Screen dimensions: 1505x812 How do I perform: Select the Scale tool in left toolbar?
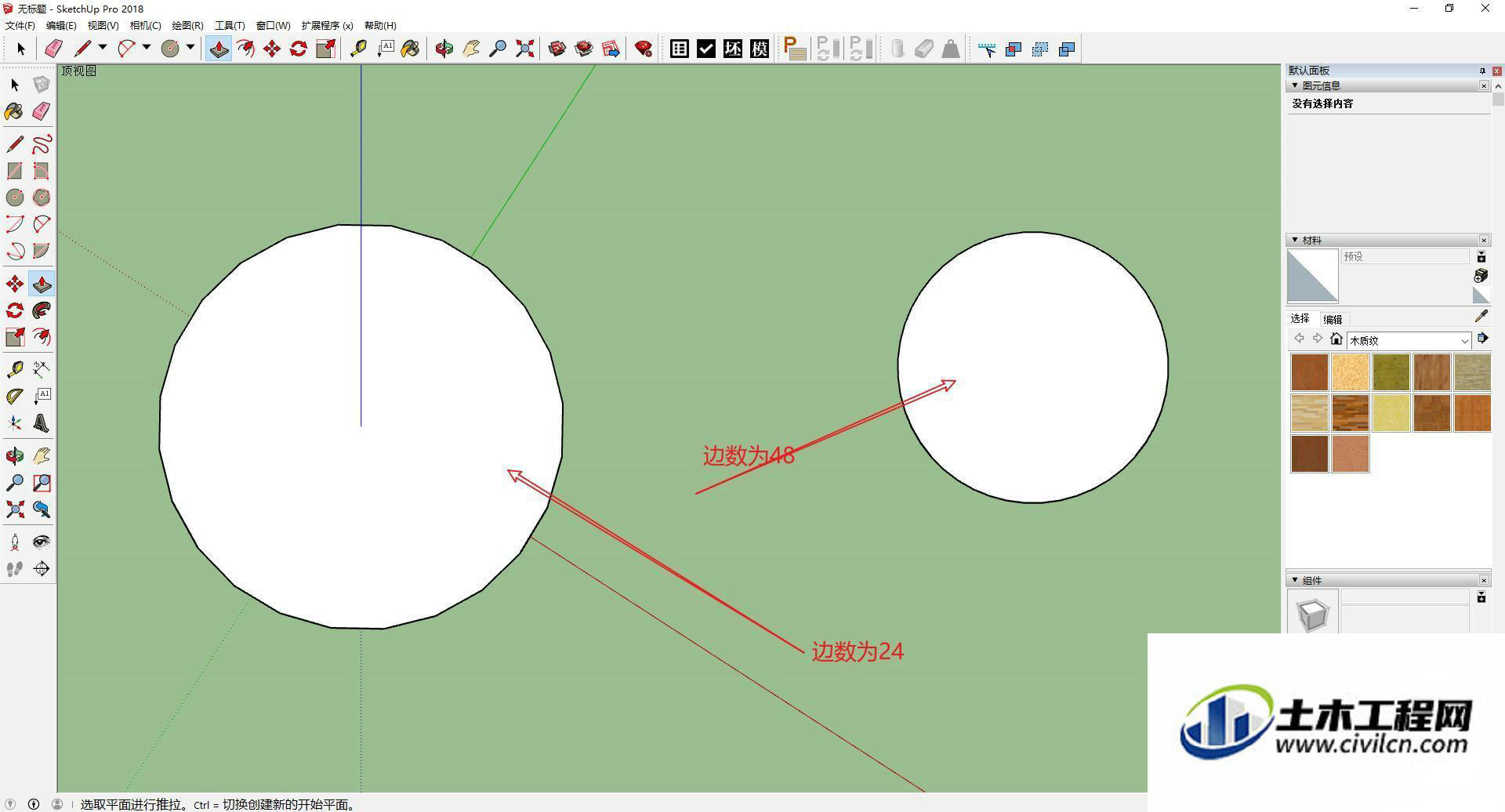coord(14,337)
